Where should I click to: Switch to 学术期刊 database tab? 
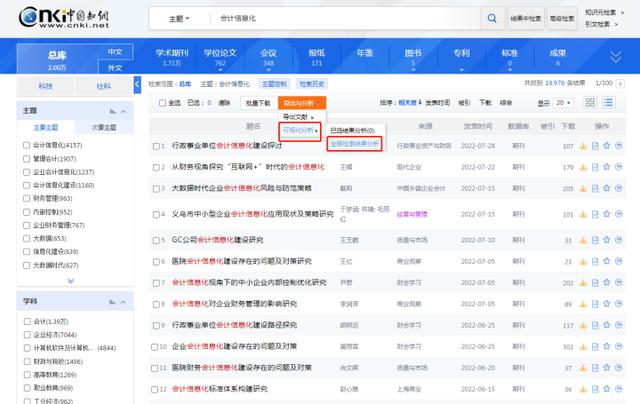pyautogui.click(x=172, y=57)
